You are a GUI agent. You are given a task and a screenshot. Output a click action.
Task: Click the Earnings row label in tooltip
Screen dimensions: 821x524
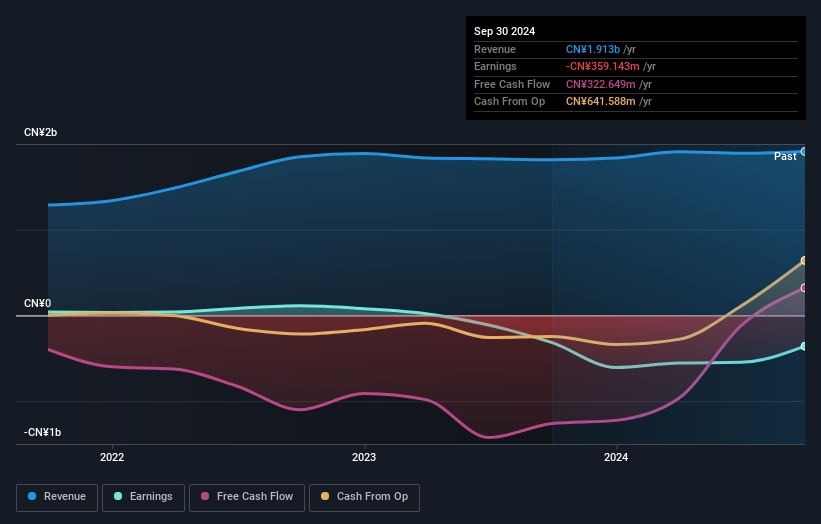coord(495,66)
